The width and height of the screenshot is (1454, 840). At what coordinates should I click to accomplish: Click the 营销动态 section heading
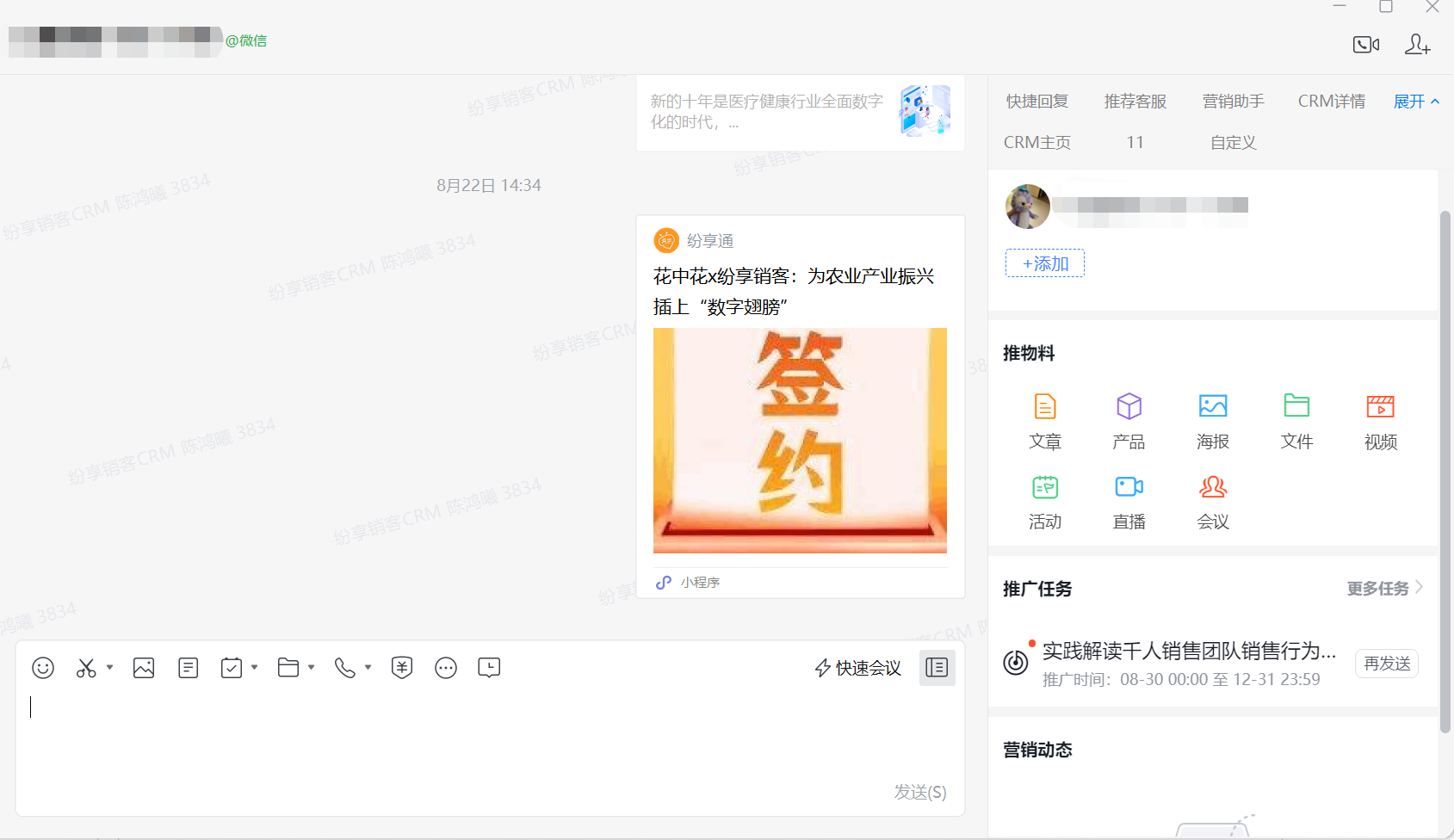pos(1037,750)
